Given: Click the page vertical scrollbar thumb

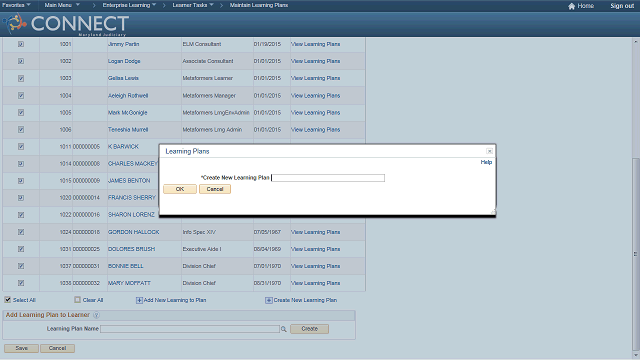Looking at the screenshot, I should click(636, 254).
